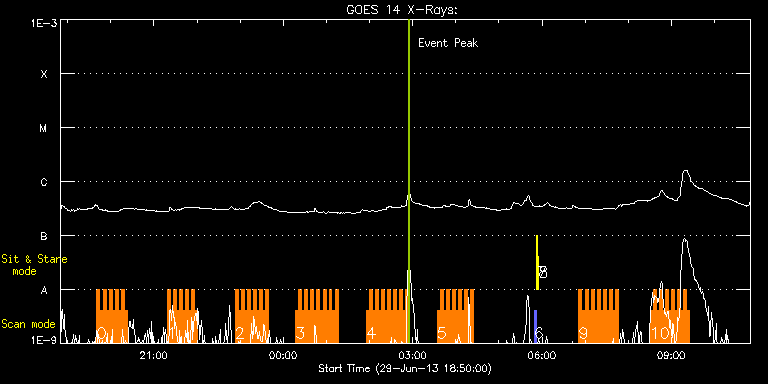Click the 'A' flare class axis label

coord(44,290)
